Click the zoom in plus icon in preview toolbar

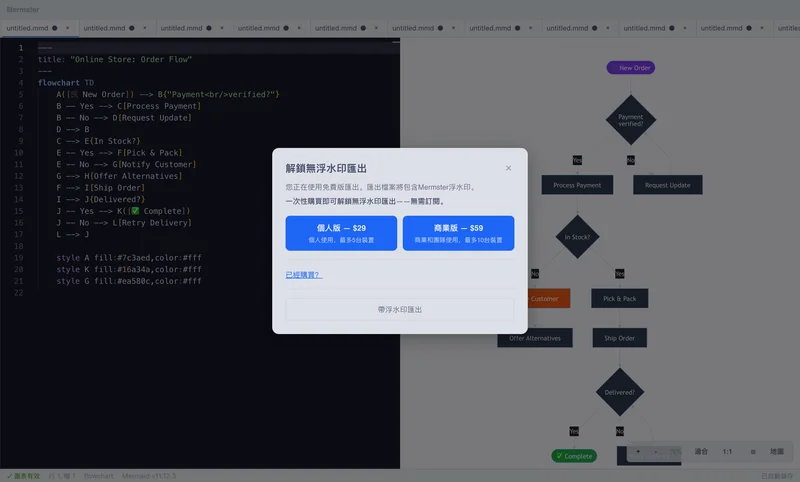click(x=638, y=451)
